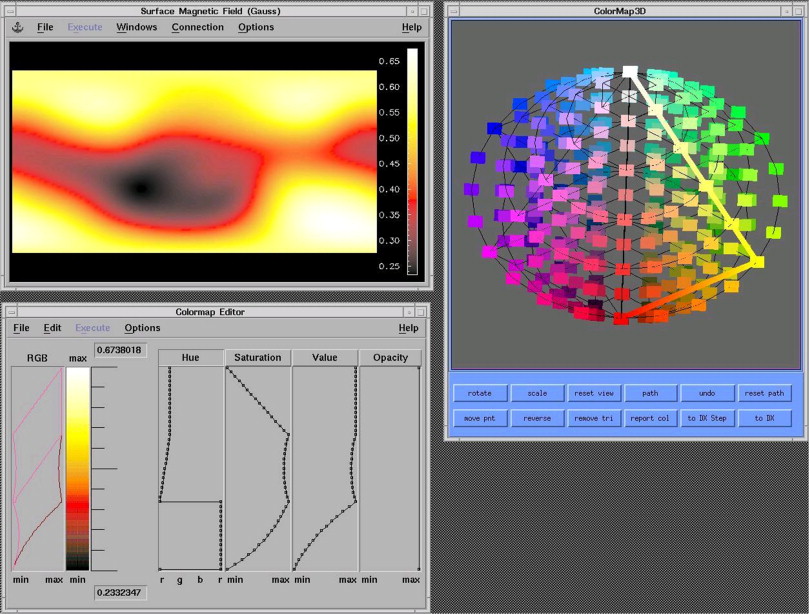Click the to DX Step button
The width and height of the screenshot is (809, 614).
pyautogui.click(x=707, y=418)
